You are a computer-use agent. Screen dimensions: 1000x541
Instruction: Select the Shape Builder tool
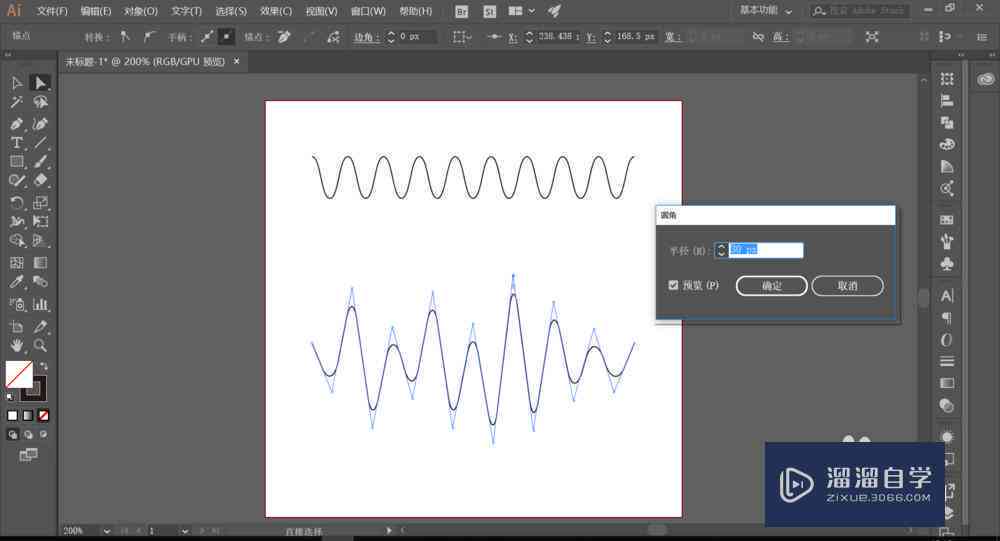pos(17,241)
